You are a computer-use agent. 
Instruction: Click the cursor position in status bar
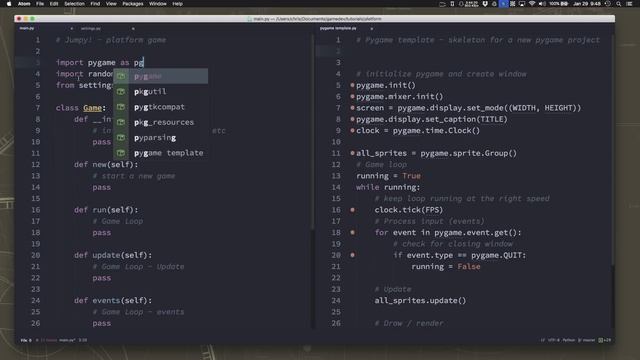pyautogui.click(x=83, y=340)
